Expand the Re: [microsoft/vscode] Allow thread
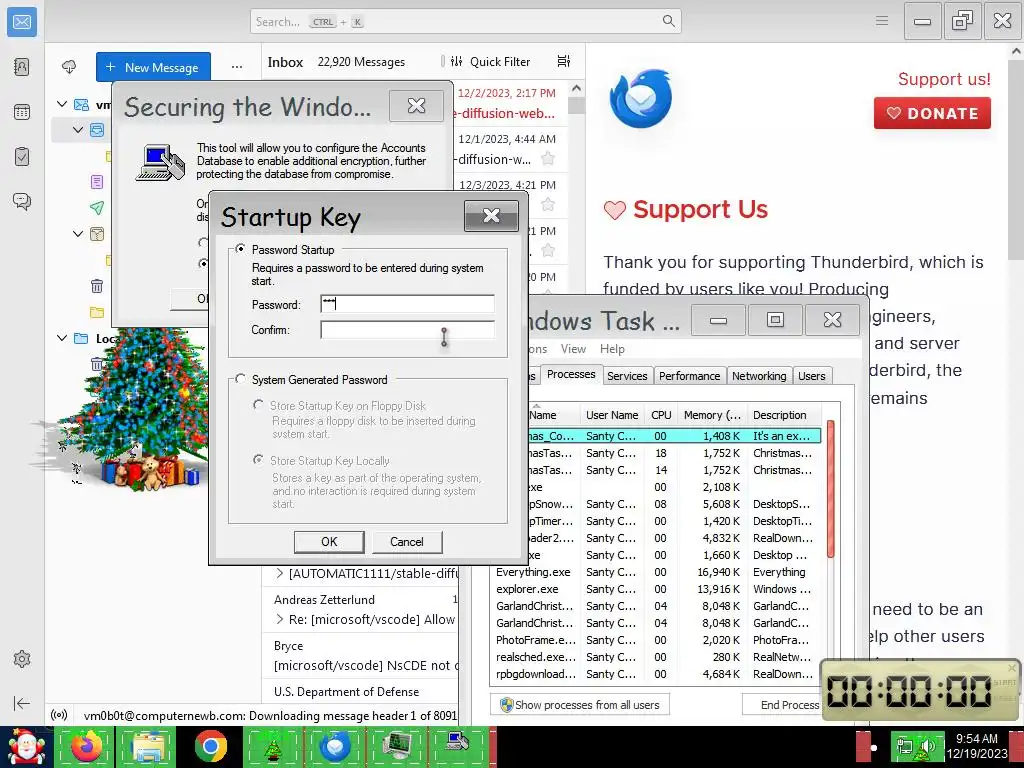 280,619
